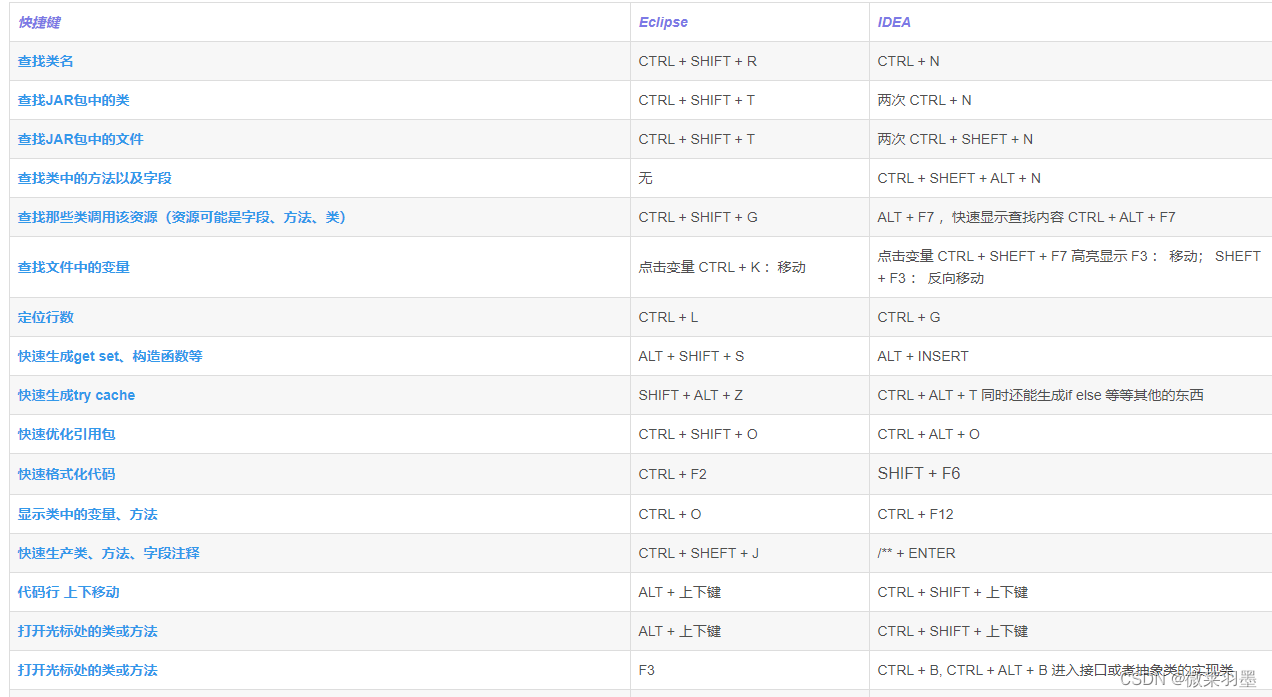The image size is (1272, 697).
Task: Click the SHIFT + ALT + Z cell
Action: pyautogui.click(x=691, y=395)
